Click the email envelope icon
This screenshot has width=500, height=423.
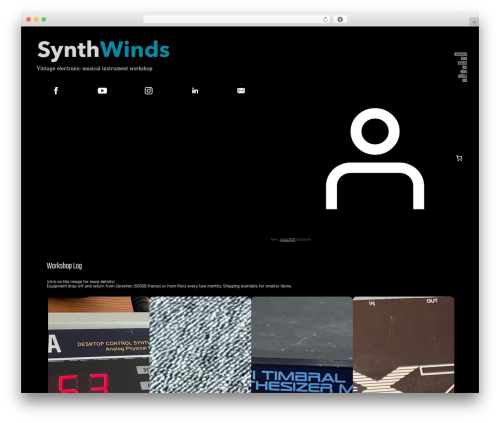coord(241,91)
